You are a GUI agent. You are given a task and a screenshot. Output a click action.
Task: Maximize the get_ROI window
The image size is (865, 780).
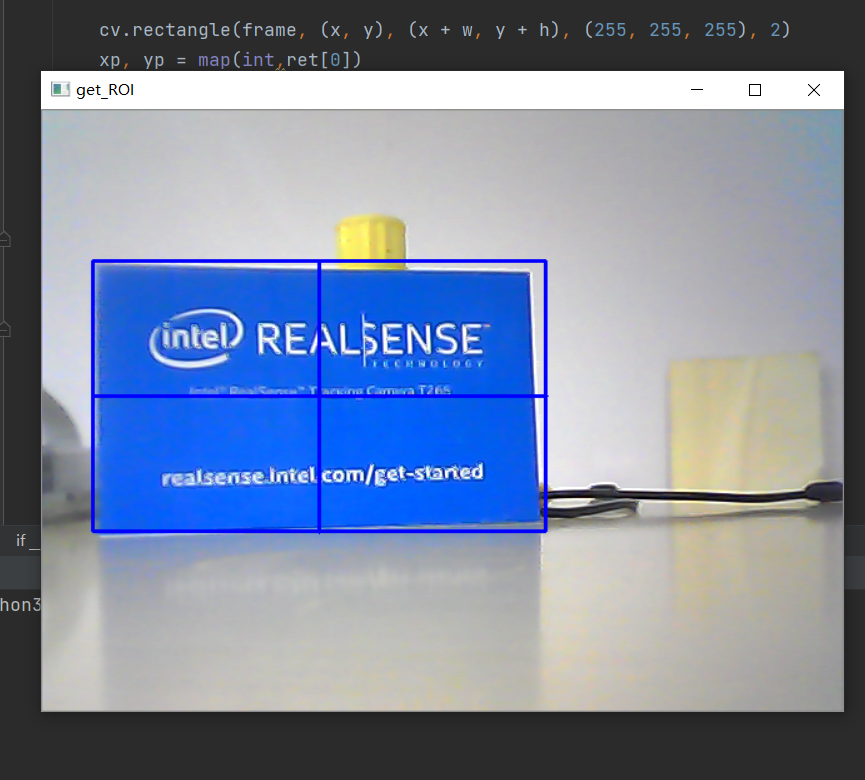click(755, 90)
